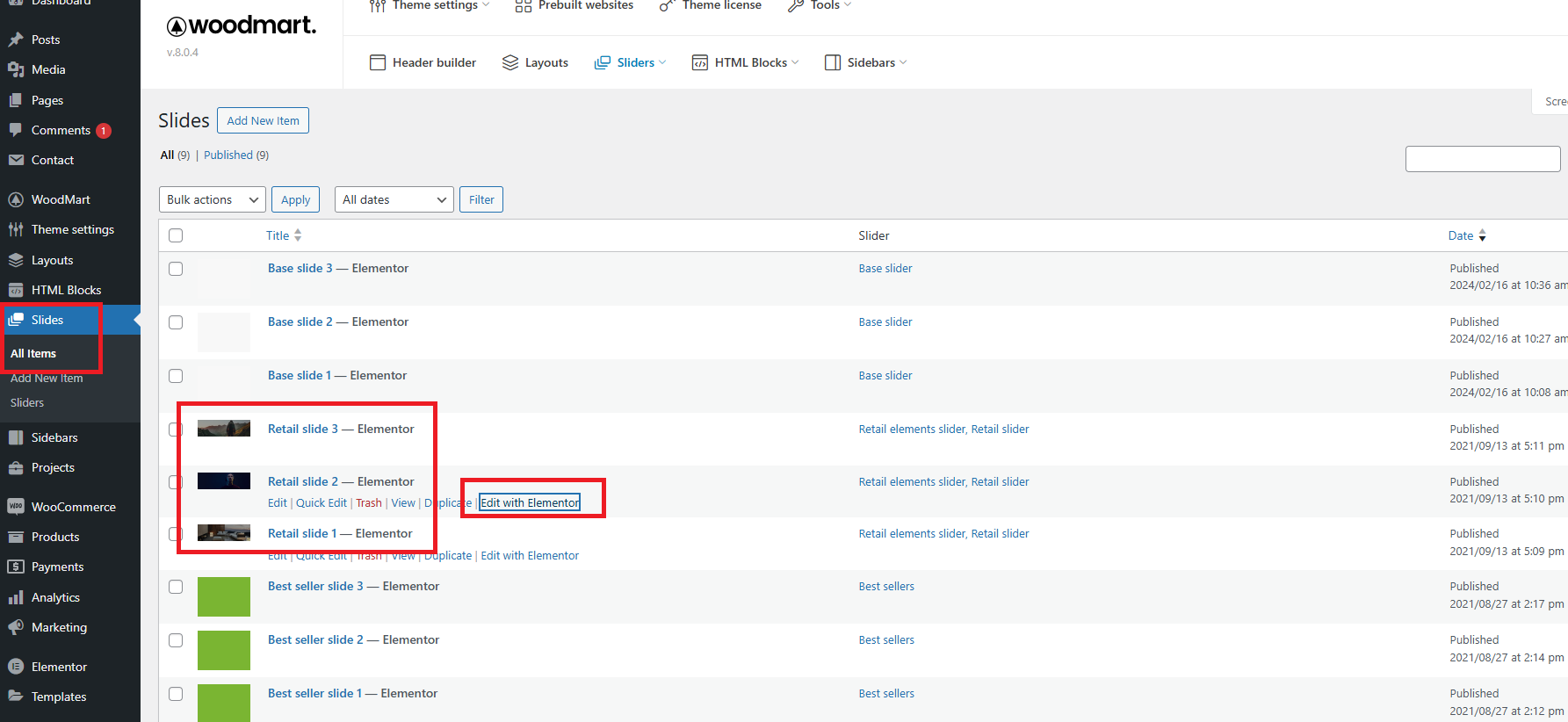1568x722 pixels.
Task: Click the Media icon in sidebar
Action: coord(16,69)
